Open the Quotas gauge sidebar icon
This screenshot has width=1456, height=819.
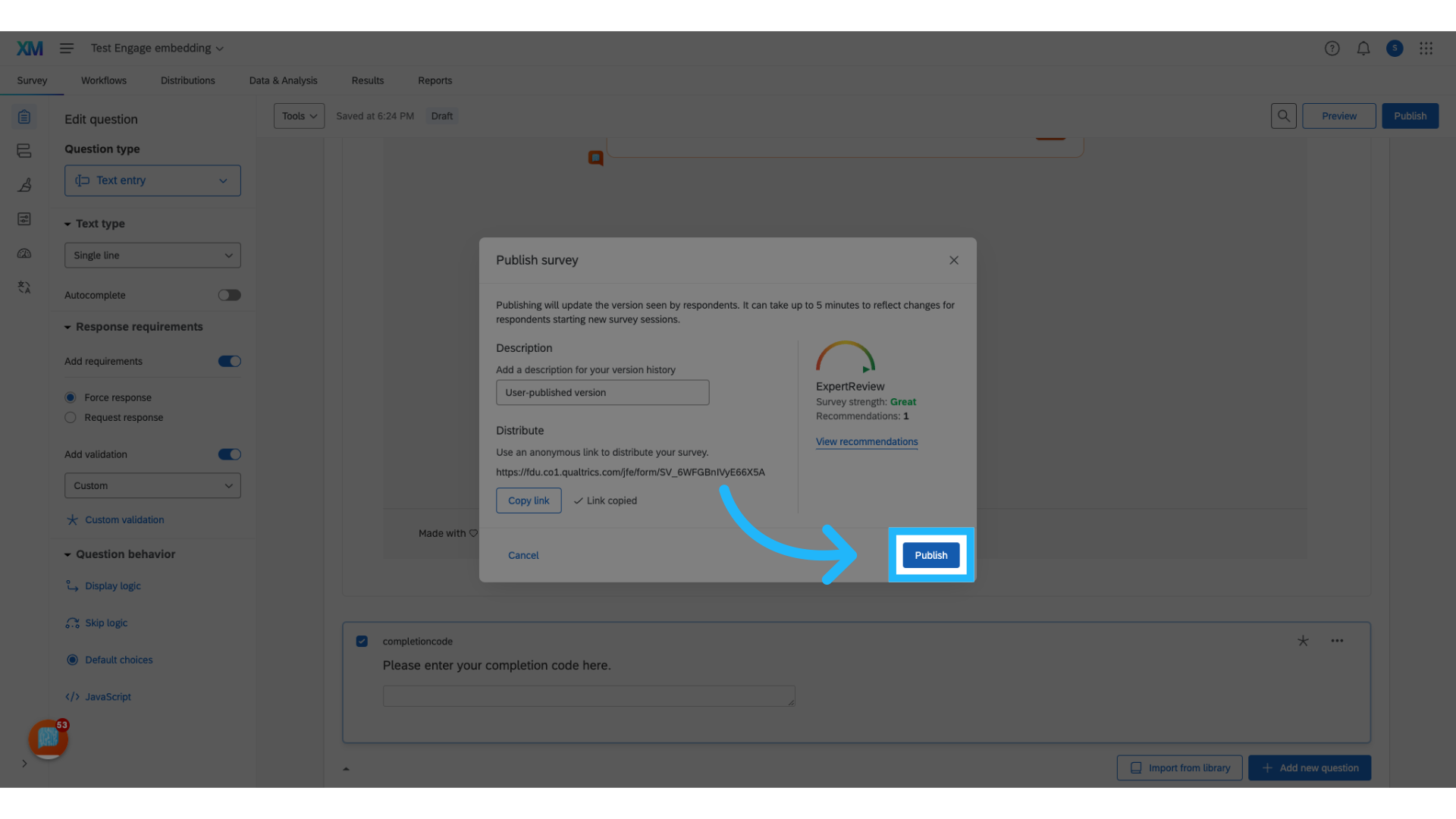[x=24, y=253]
